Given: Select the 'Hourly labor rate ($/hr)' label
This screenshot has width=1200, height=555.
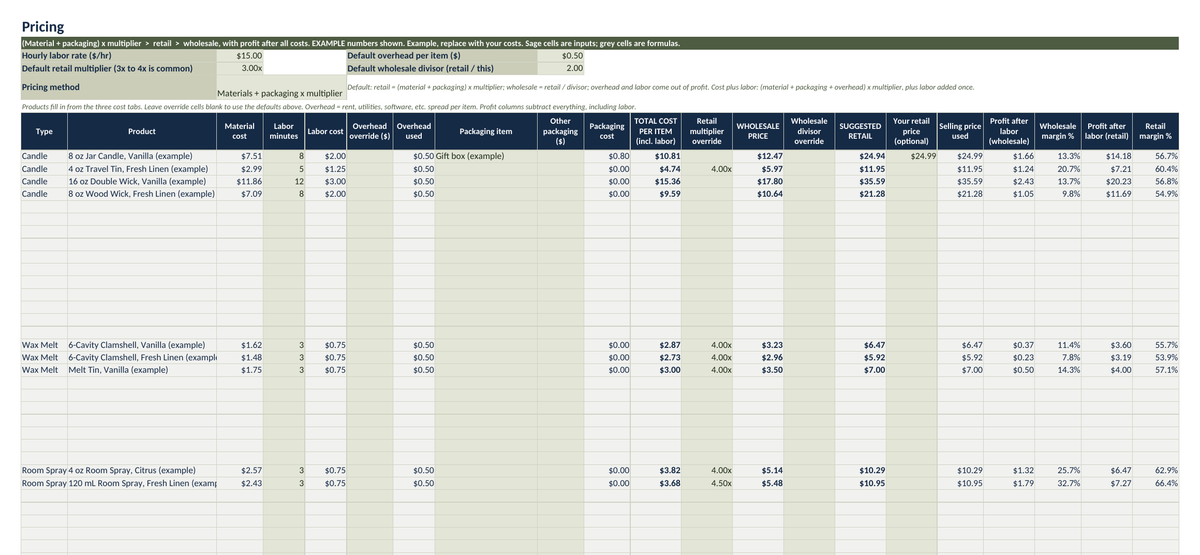Looking at the screenshot, I should 117,57.
